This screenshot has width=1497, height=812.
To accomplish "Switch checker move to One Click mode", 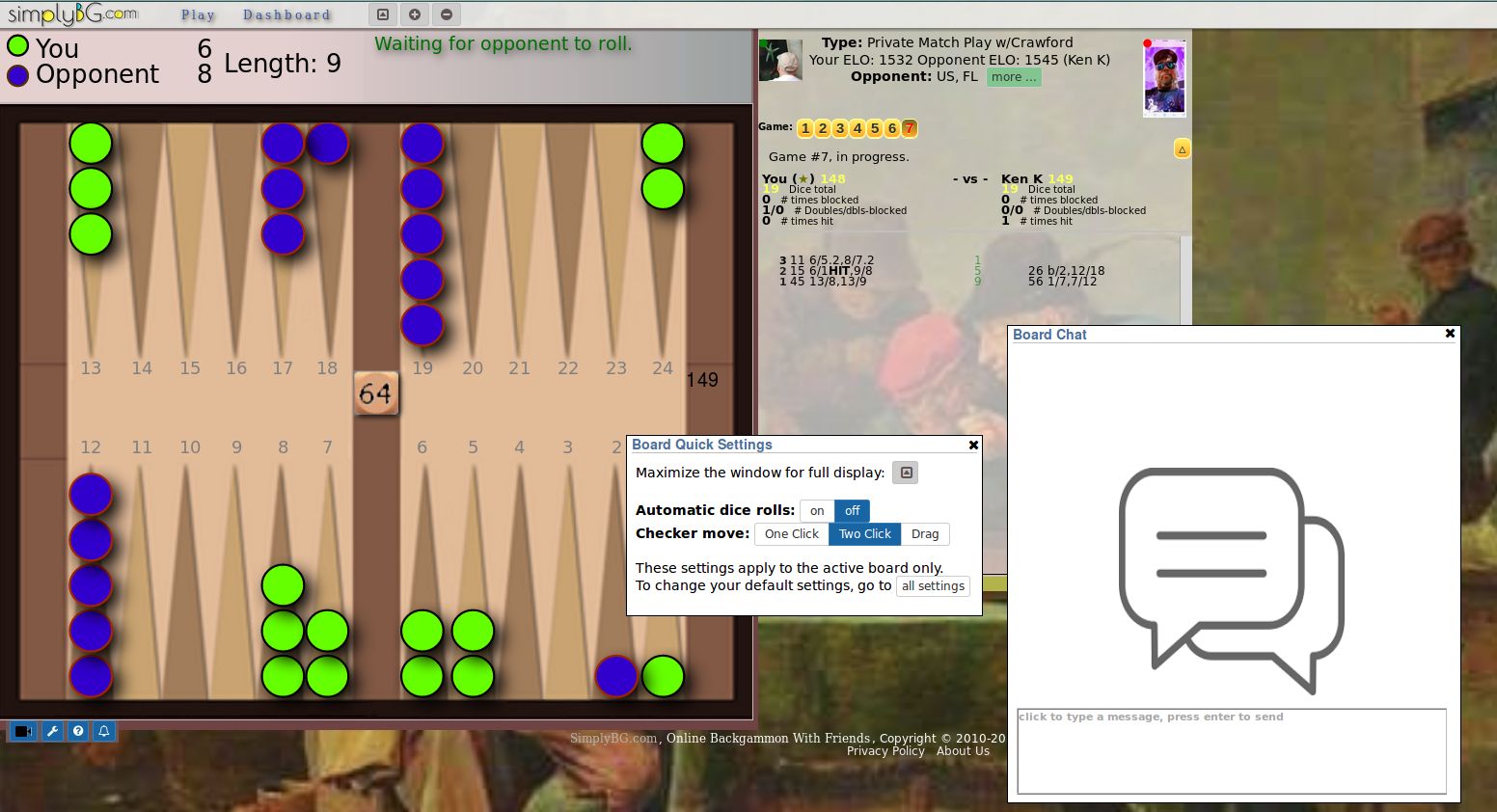I will tap(791, 533).
